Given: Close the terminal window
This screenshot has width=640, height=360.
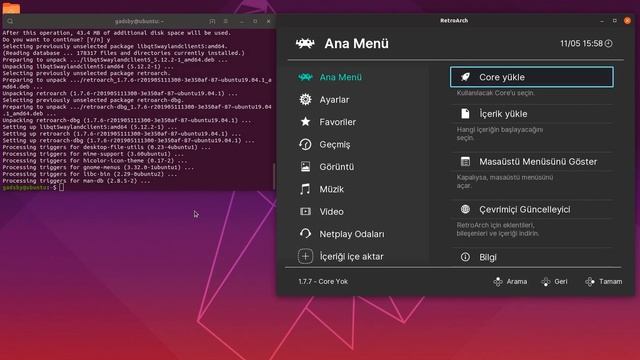Looking at the screenshot, I should 268,21.
